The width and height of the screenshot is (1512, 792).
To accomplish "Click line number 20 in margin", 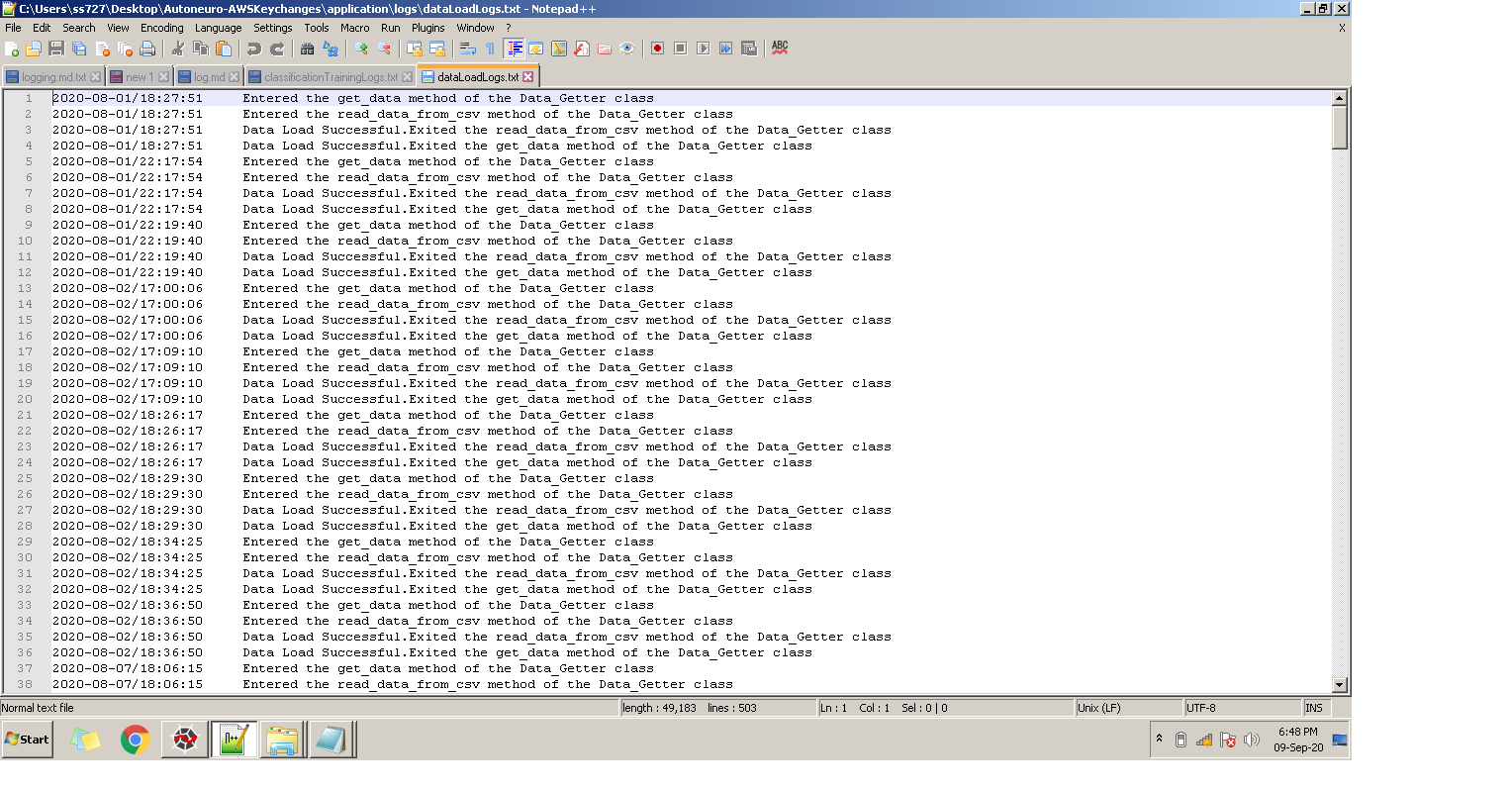I will coord(25,399).
